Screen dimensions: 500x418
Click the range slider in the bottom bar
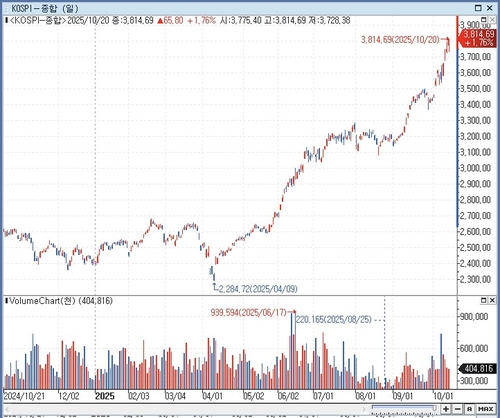tap(404, 408)
